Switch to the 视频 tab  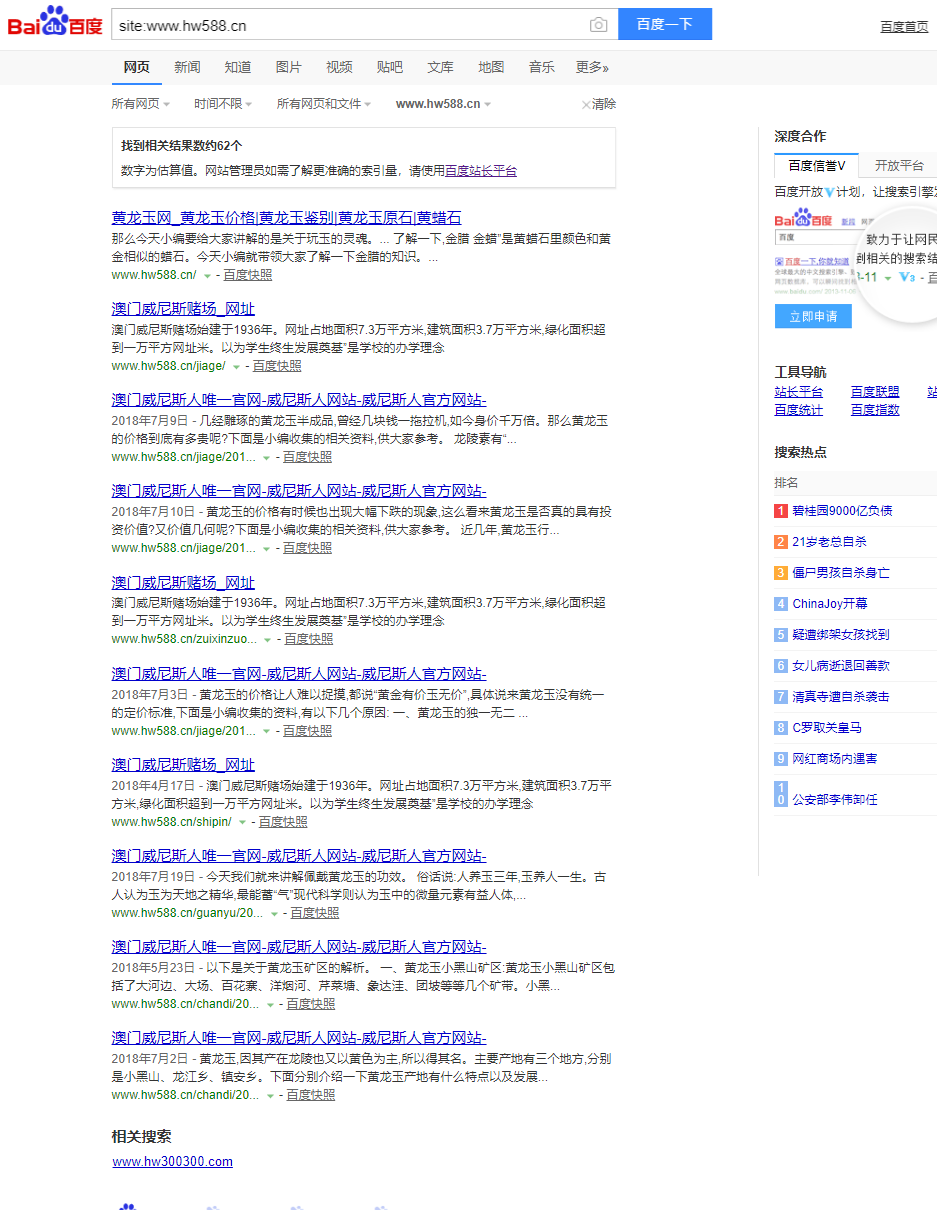point(339,67)
